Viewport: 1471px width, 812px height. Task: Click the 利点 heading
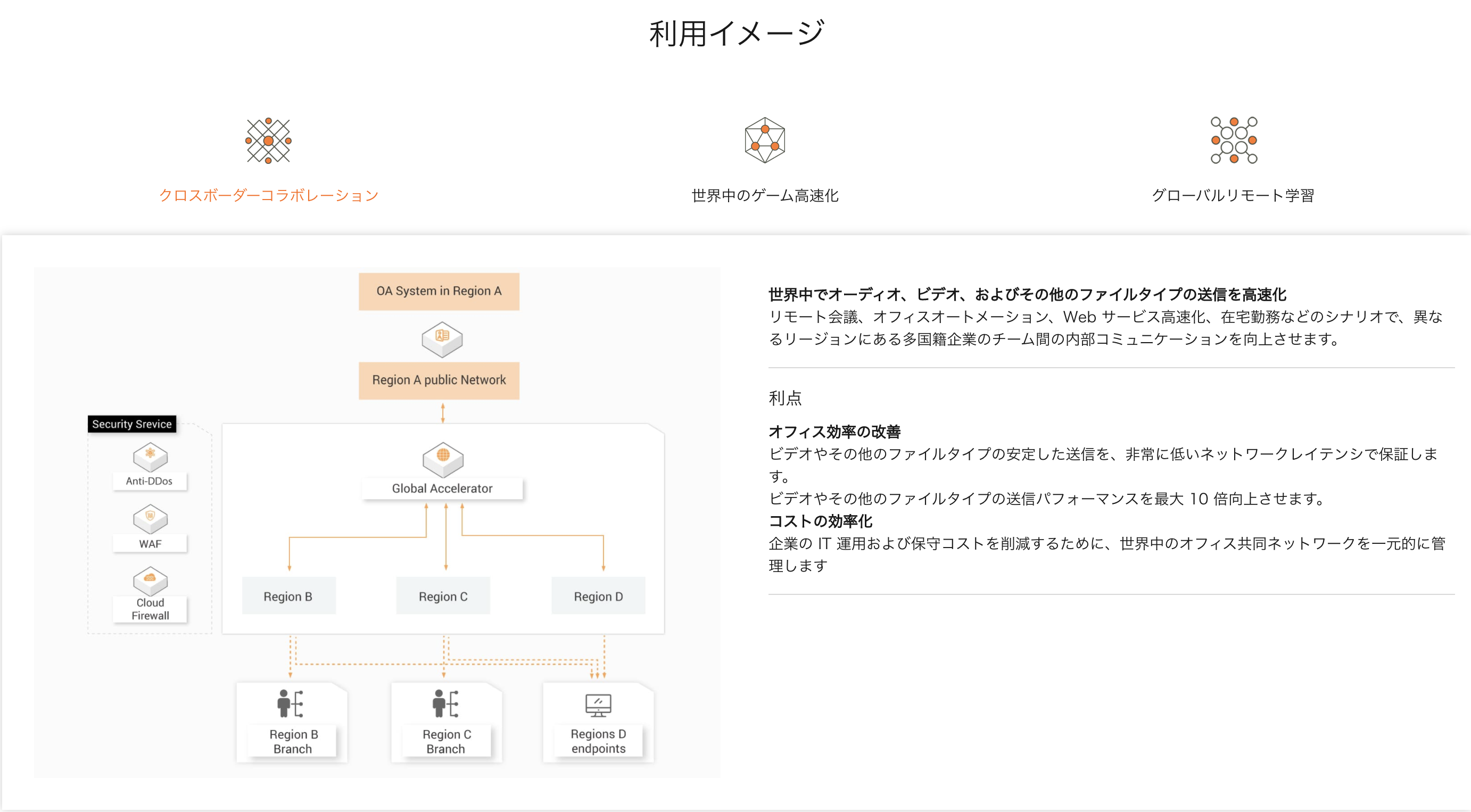(785, 398)
